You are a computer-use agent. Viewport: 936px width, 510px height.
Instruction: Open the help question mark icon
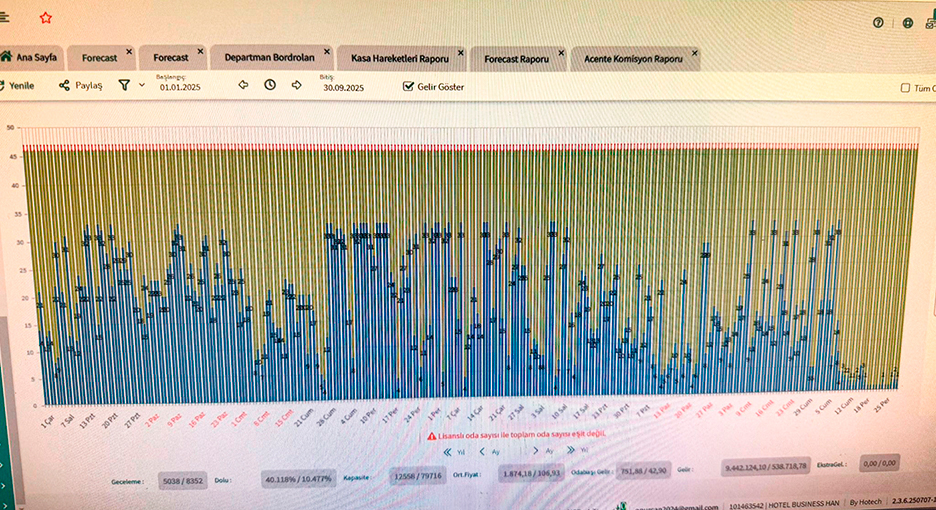pyautogui.click(x=878, y=22)
